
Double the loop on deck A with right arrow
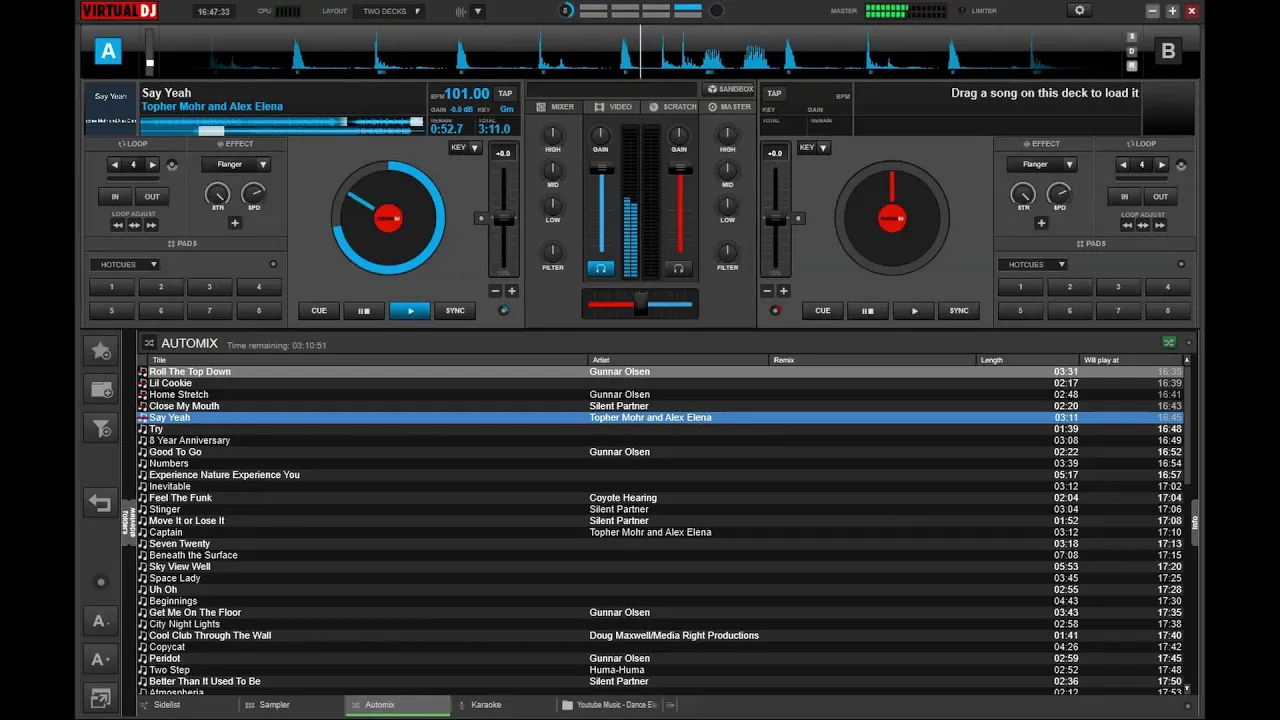[152, 164]
